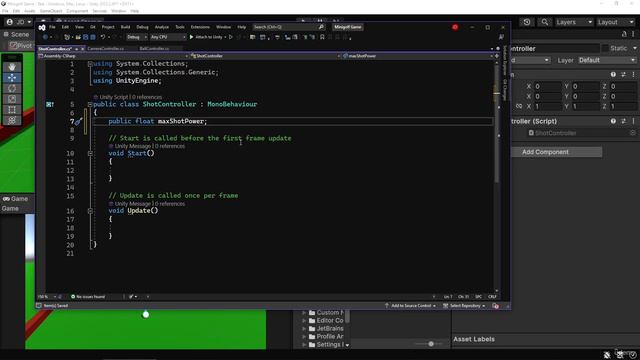This screenshot has height=360, width=640.
Task: Expand the Profile Analyzer folder in Project panel
Action: tap(304, 337)
